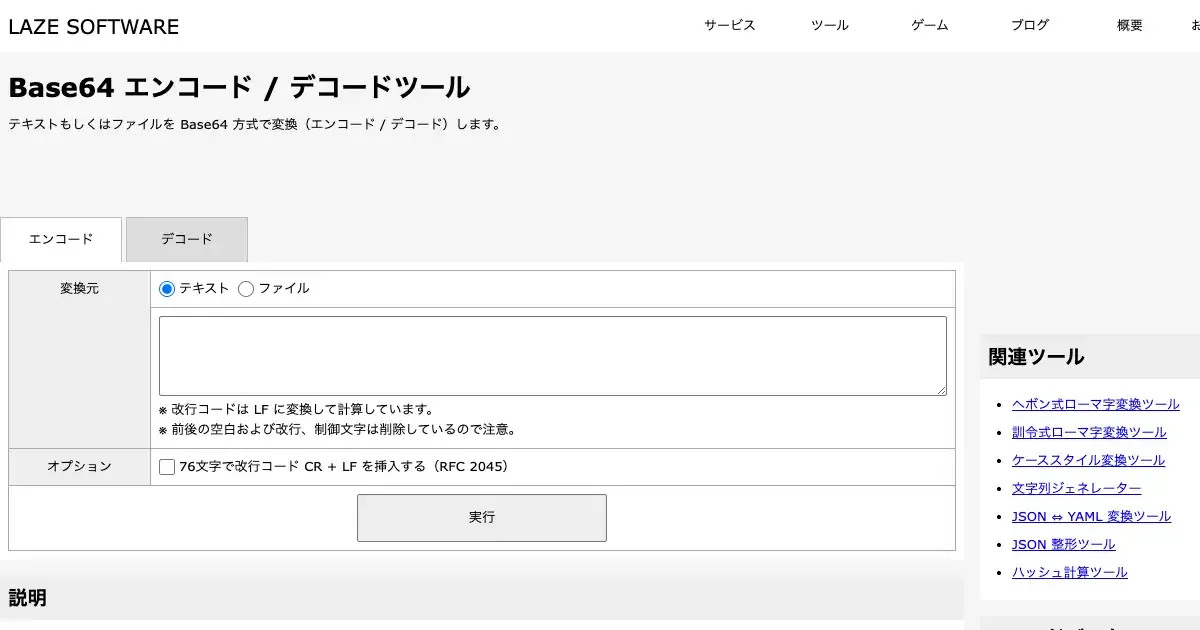The width and height of the screenshot is (1200, 630).
Task: Open the ツール navigation item
Action: pyautogui.click(x=829, y=26)
